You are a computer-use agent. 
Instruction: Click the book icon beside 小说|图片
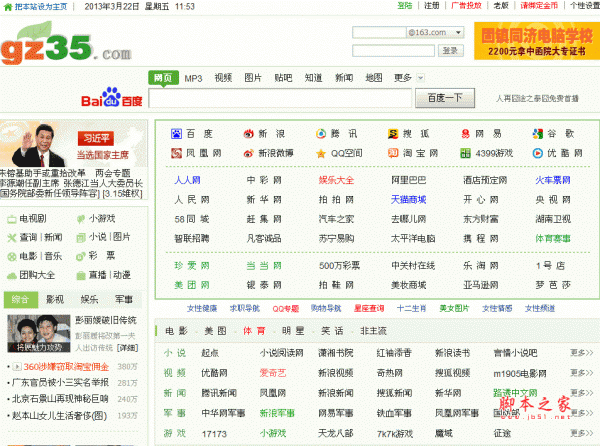[81, 238]
